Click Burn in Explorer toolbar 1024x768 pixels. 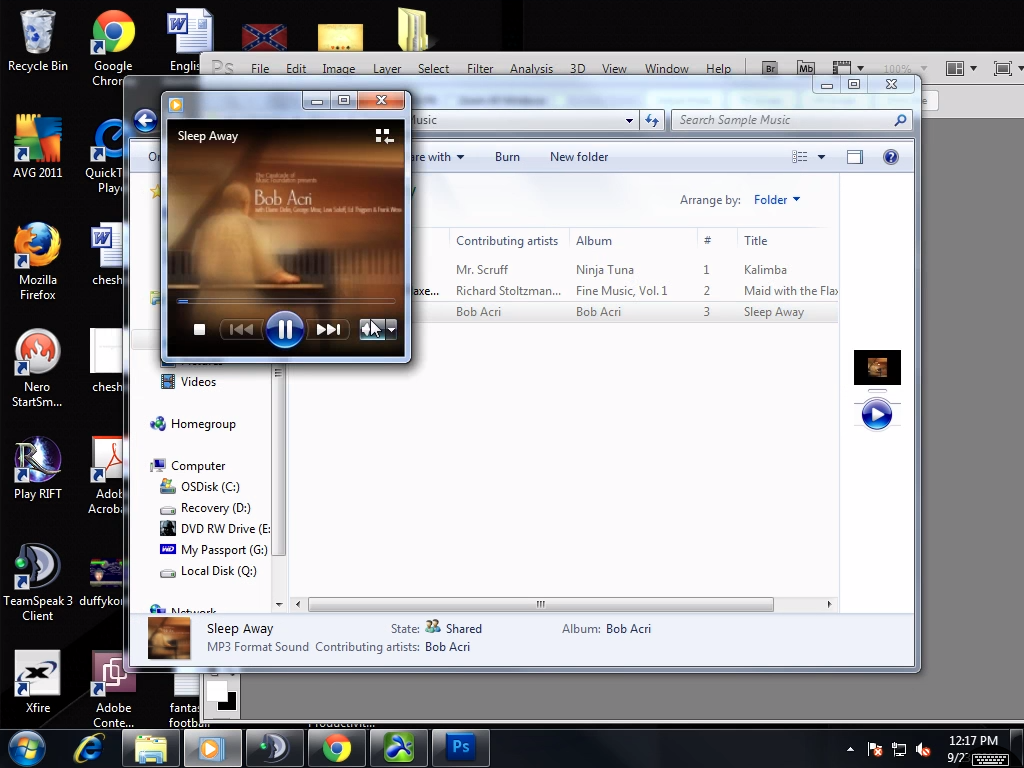pos(507,157)
